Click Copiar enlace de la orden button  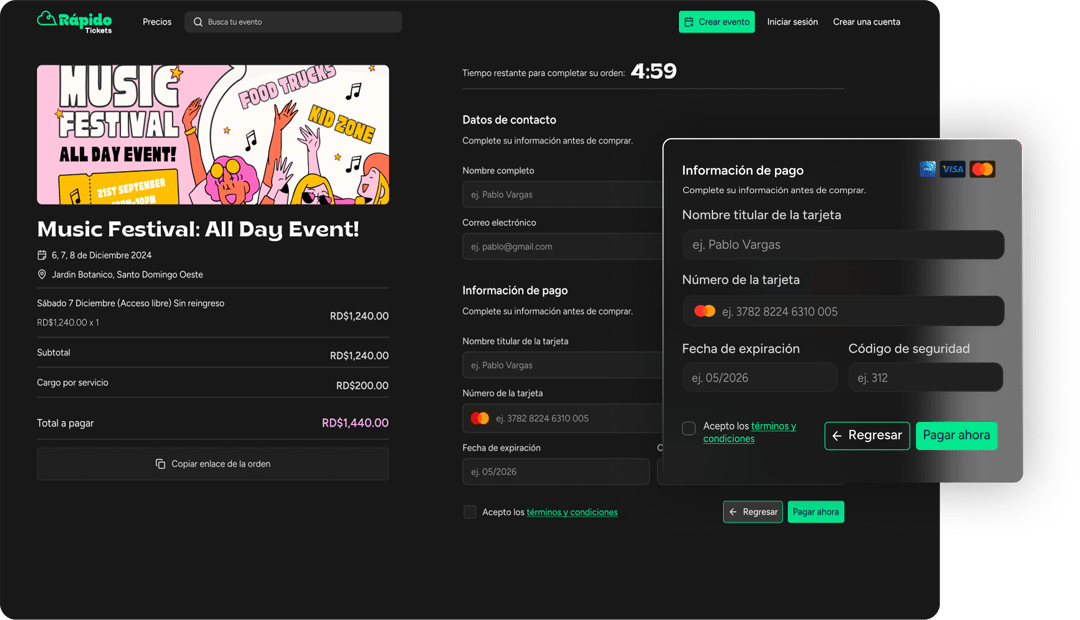tap(213, 464)
